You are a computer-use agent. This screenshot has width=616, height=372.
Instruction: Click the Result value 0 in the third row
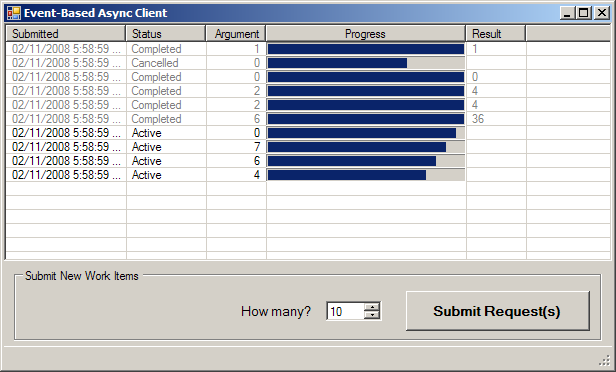point(475,77)
